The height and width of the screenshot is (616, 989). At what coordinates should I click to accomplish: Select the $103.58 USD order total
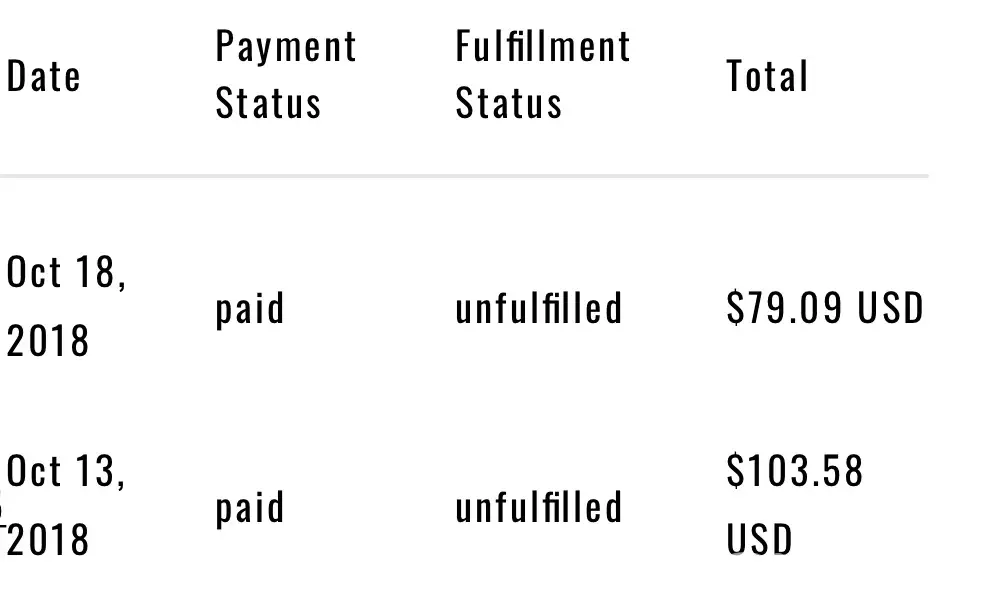click(794, 506)
